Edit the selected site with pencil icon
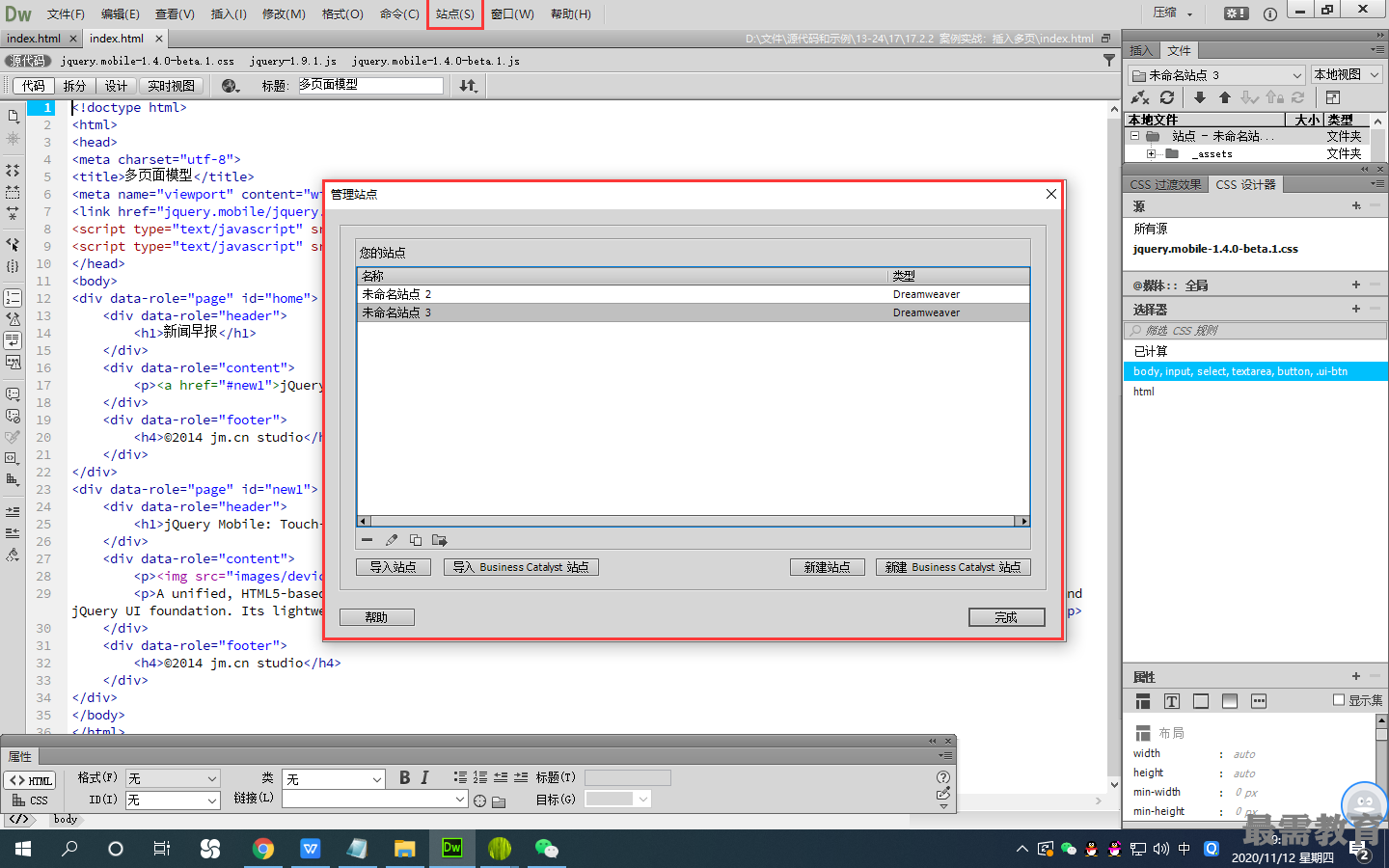This screenshot has height=868, width=1389. [392, 540]
